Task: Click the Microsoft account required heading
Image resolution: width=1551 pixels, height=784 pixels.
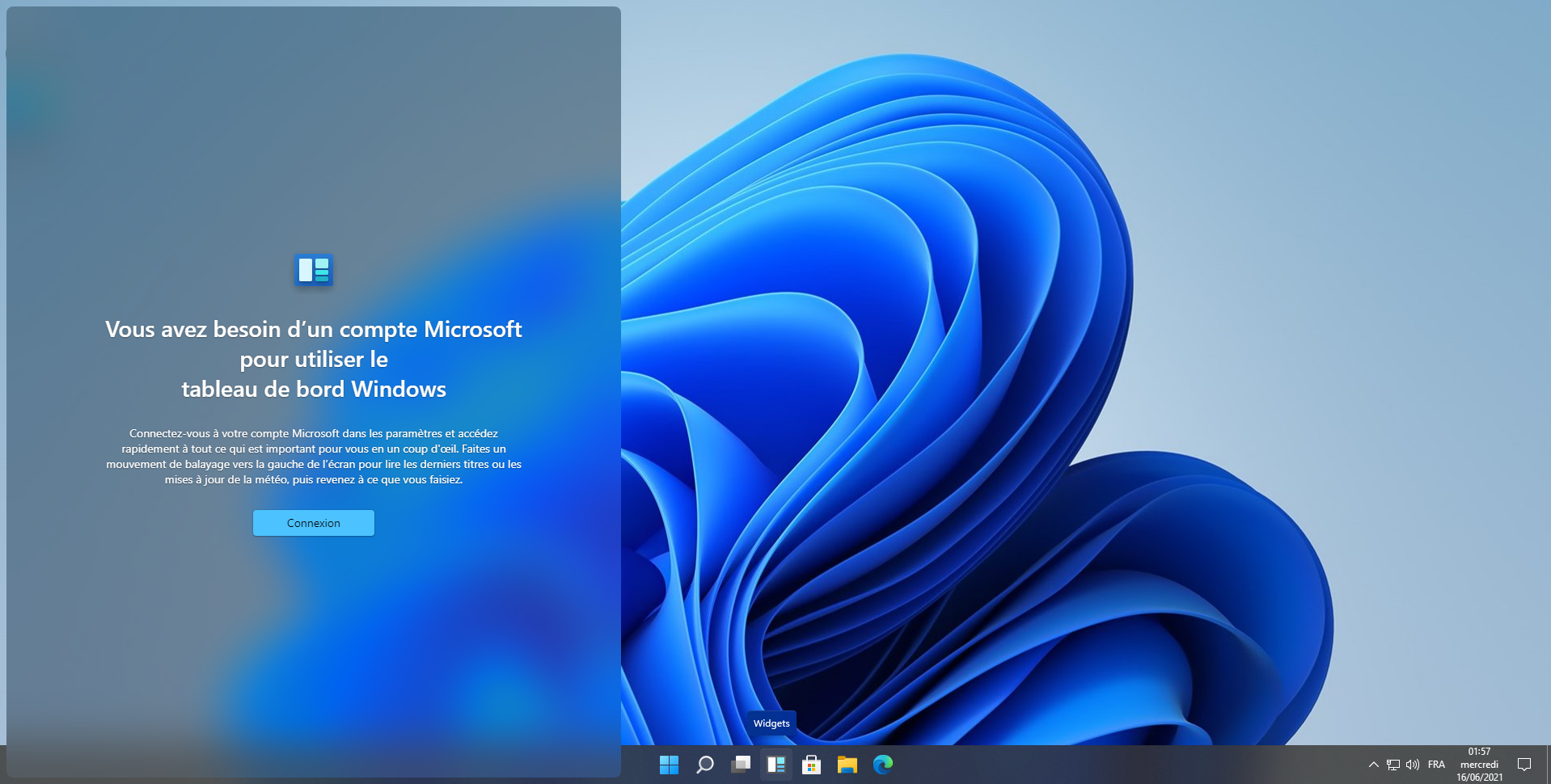Action: point(314,359)
